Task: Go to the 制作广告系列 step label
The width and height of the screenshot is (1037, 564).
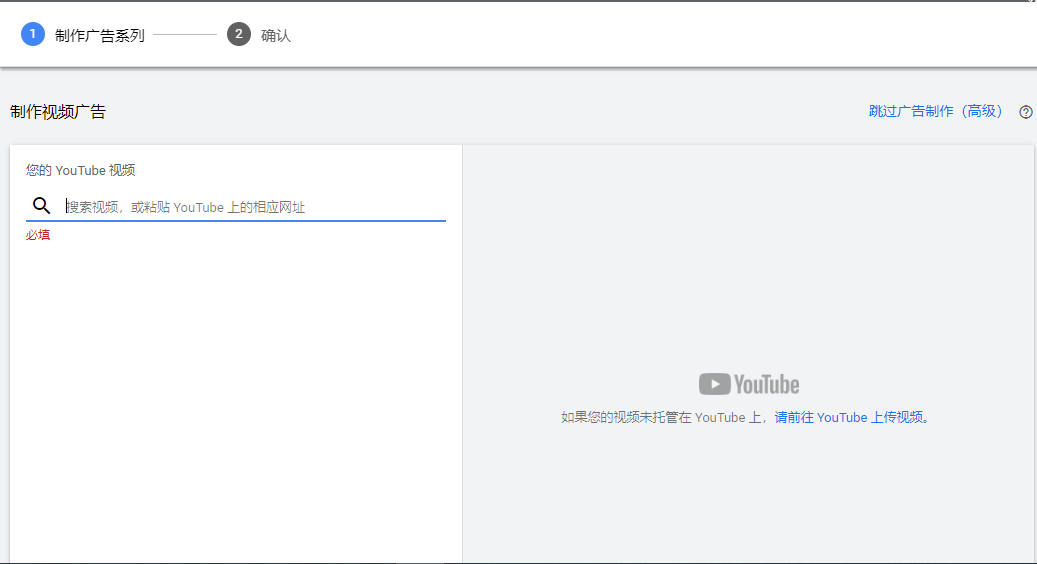Action: point(100,36)
